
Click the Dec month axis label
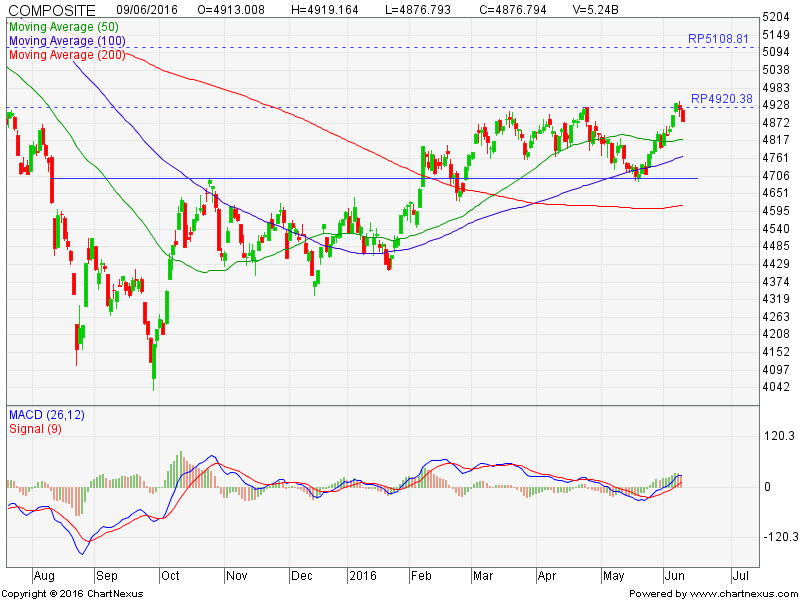(302, 576)
